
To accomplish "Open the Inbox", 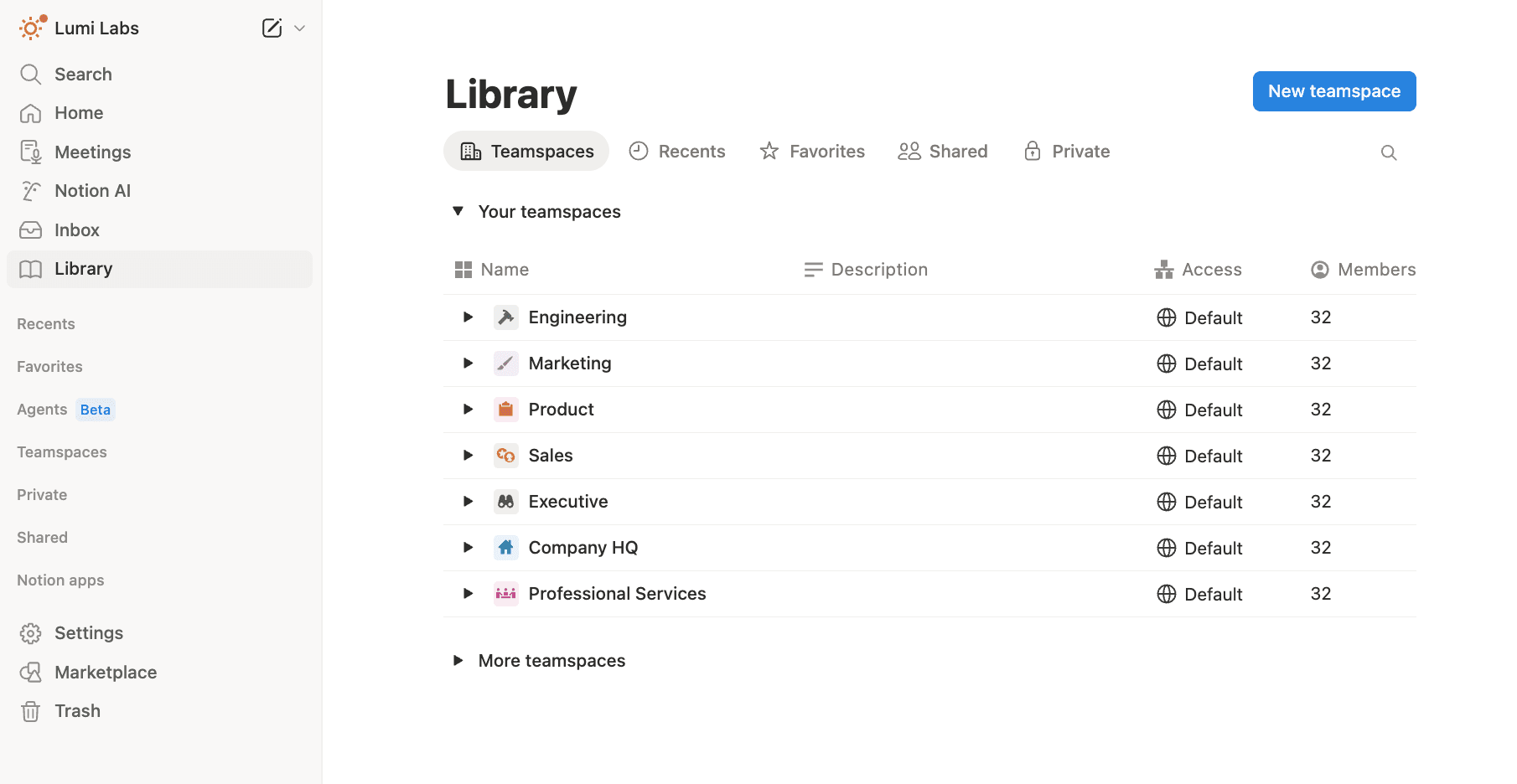I will point(76,230).
